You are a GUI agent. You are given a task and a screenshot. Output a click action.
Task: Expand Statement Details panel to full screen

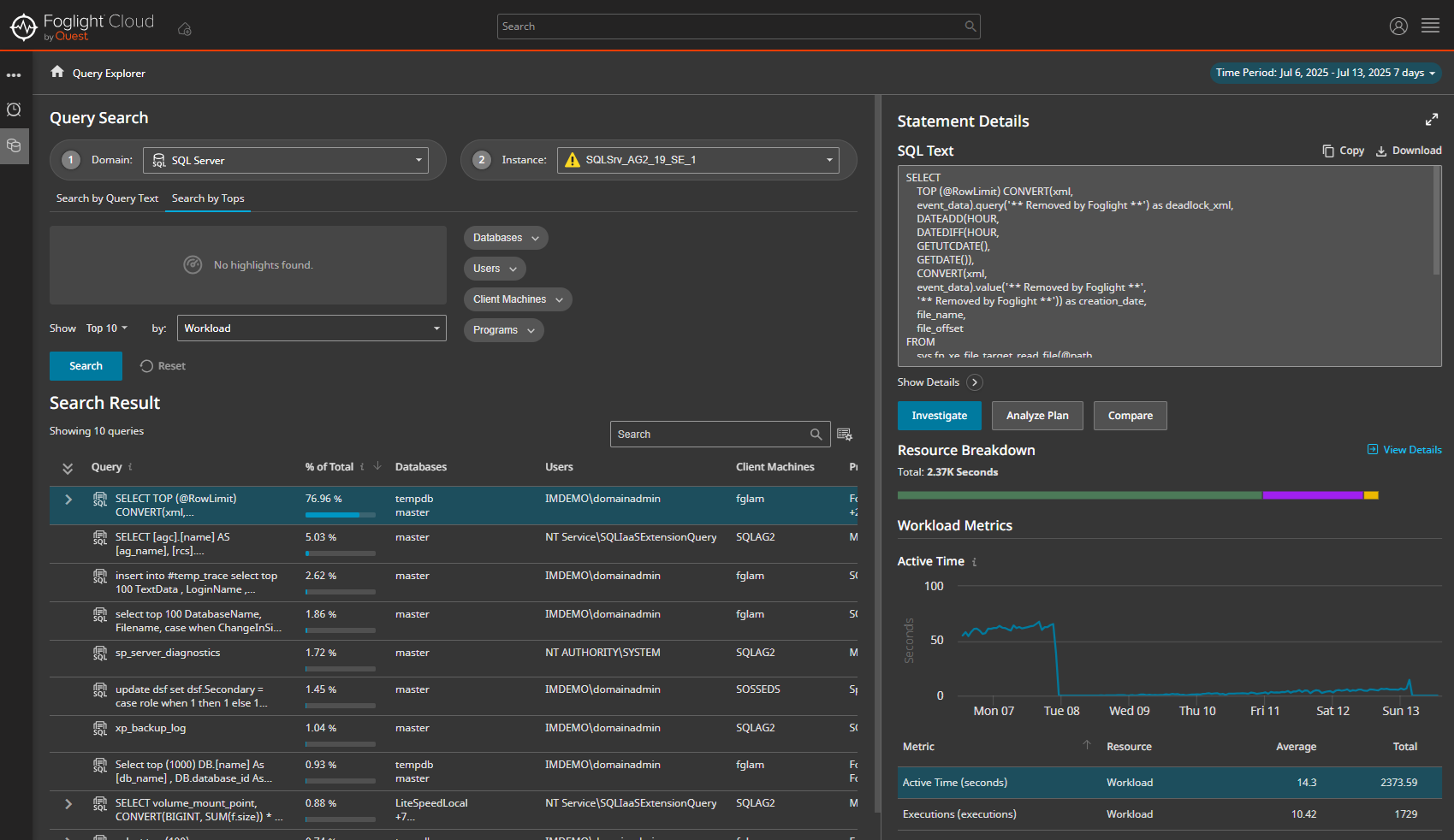[x=1432, y=120]
